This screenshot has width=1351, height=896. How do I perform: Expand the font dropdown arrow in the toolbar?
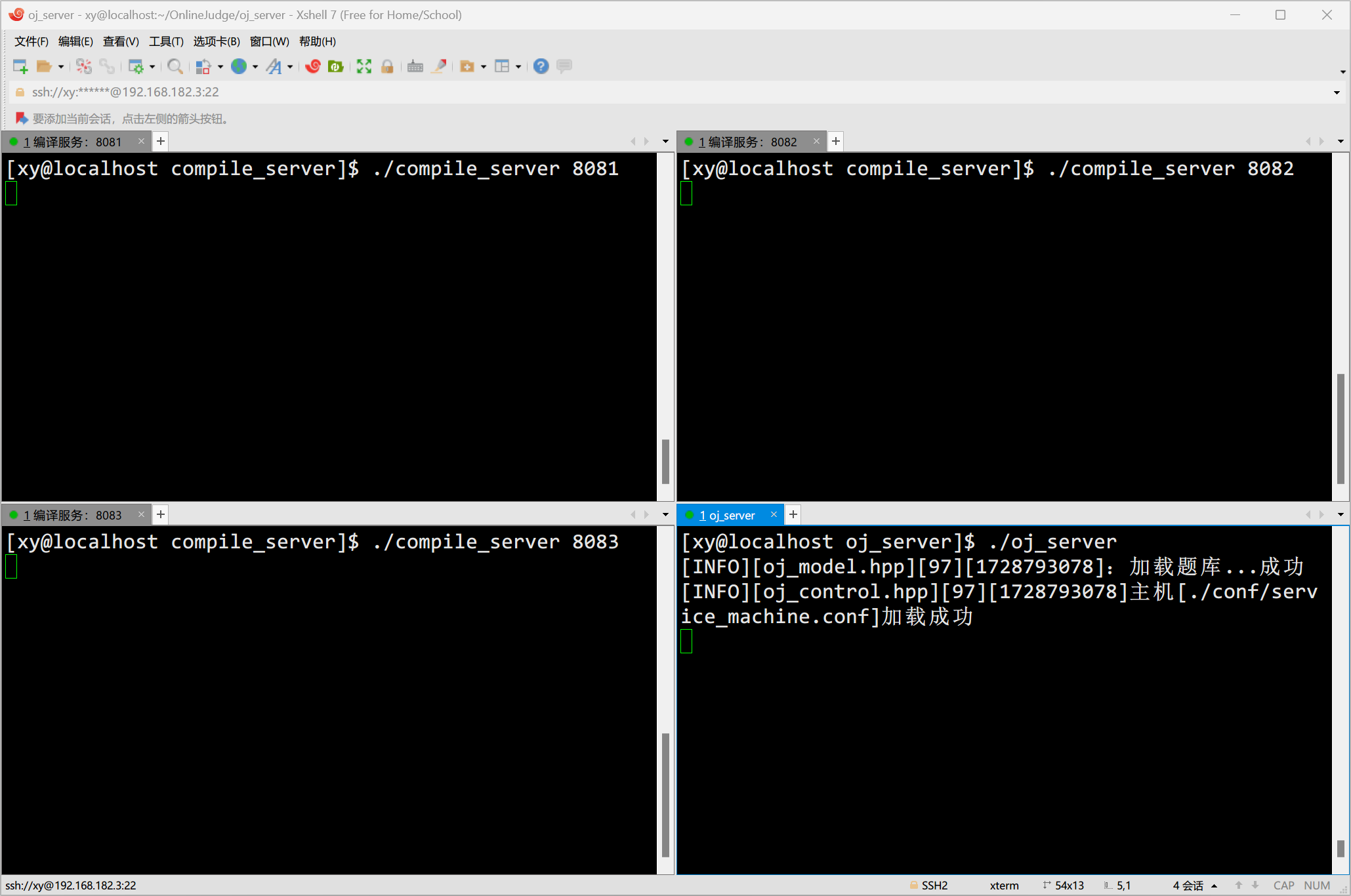(290, 66)
